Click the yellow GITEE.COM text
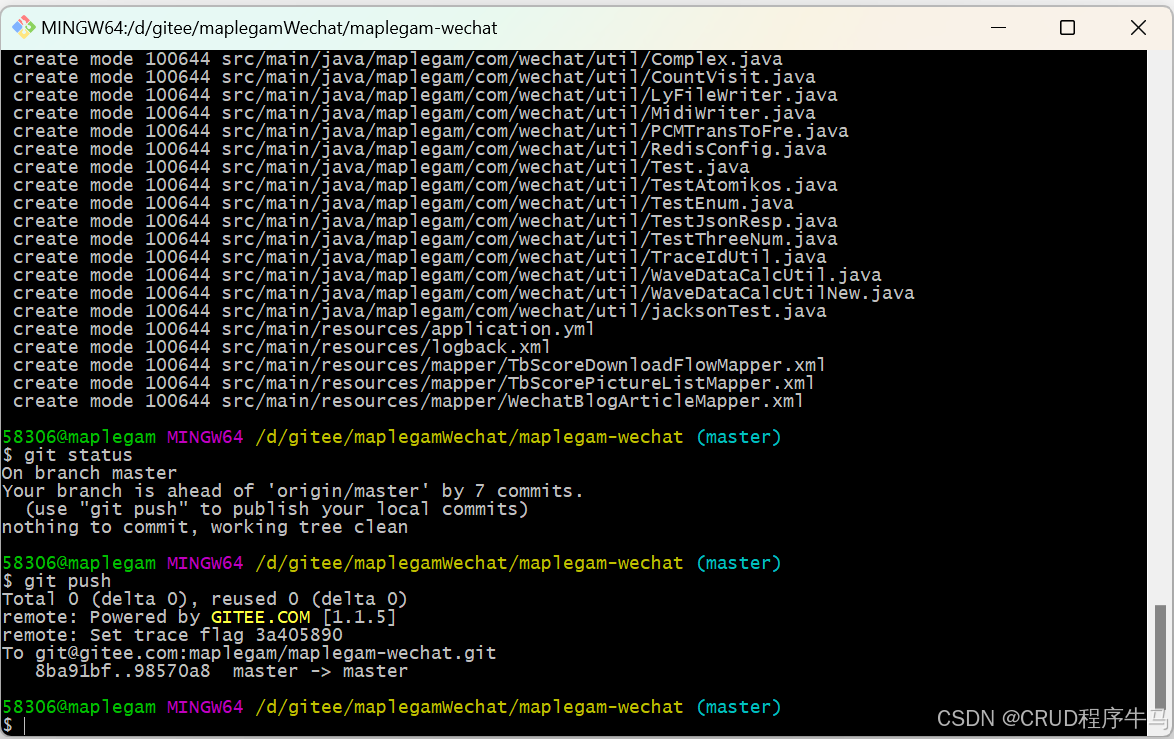 click(x=261, y=617)
